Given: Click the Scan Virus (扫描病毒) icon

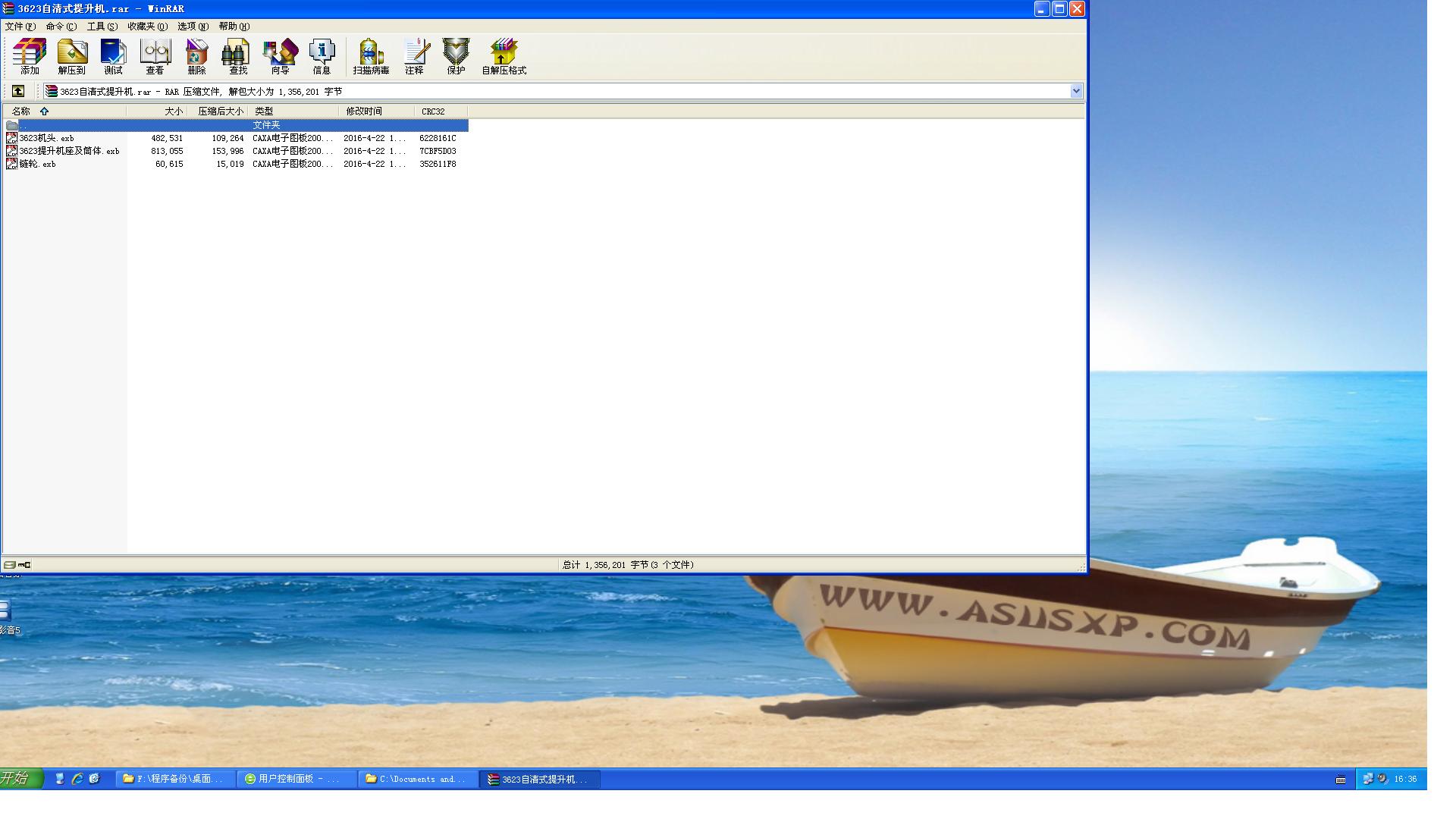Looking at the screenshot, I should click(371, 57).
